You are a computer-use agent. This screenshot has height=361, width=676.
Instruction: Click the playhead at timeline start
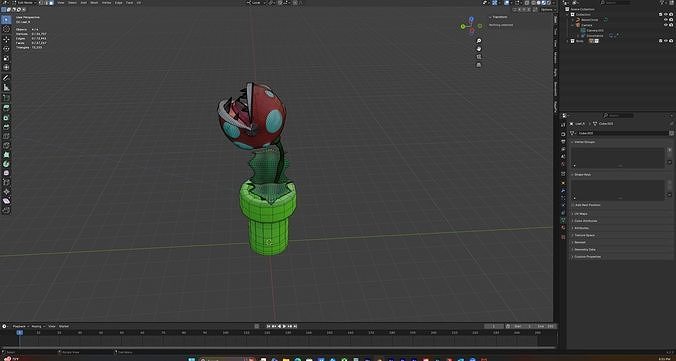19,332
